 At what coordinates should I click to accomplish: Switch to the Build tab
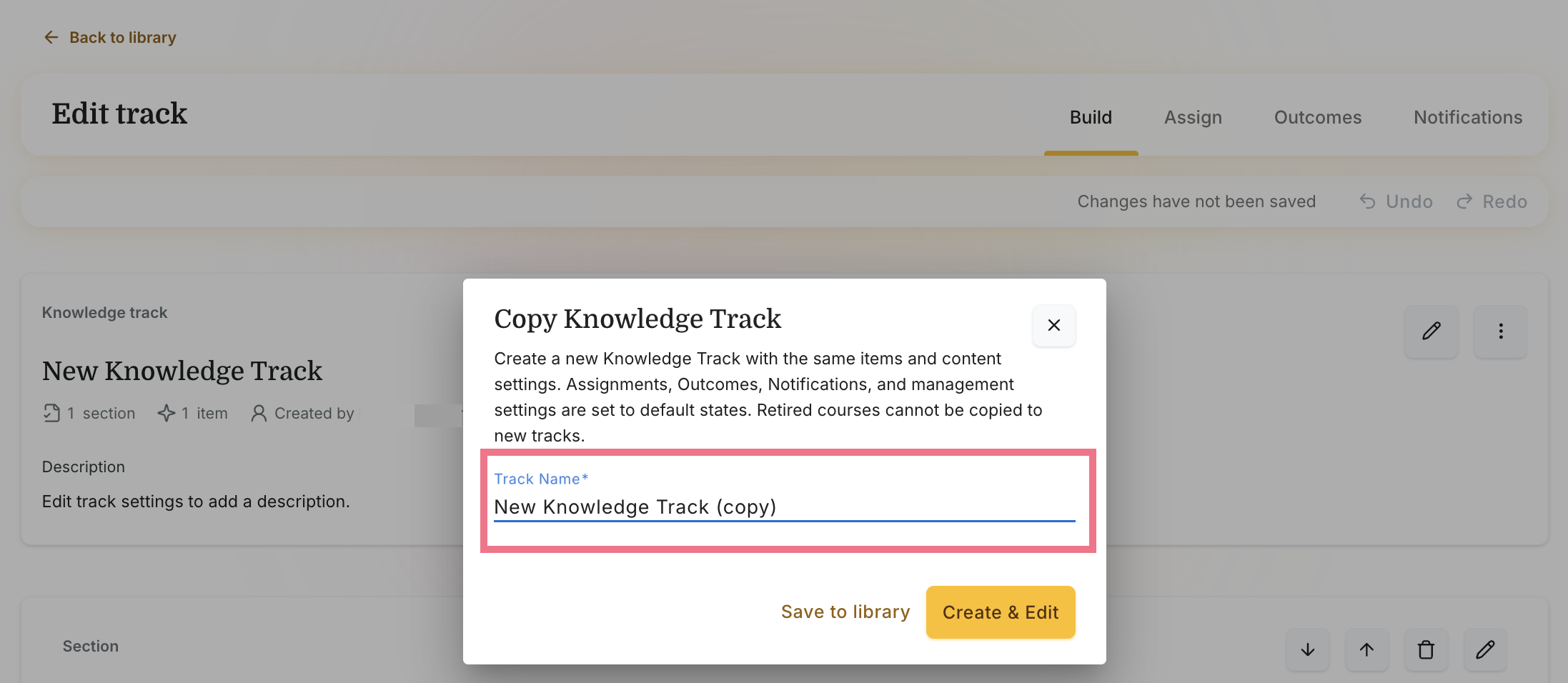1091,117
